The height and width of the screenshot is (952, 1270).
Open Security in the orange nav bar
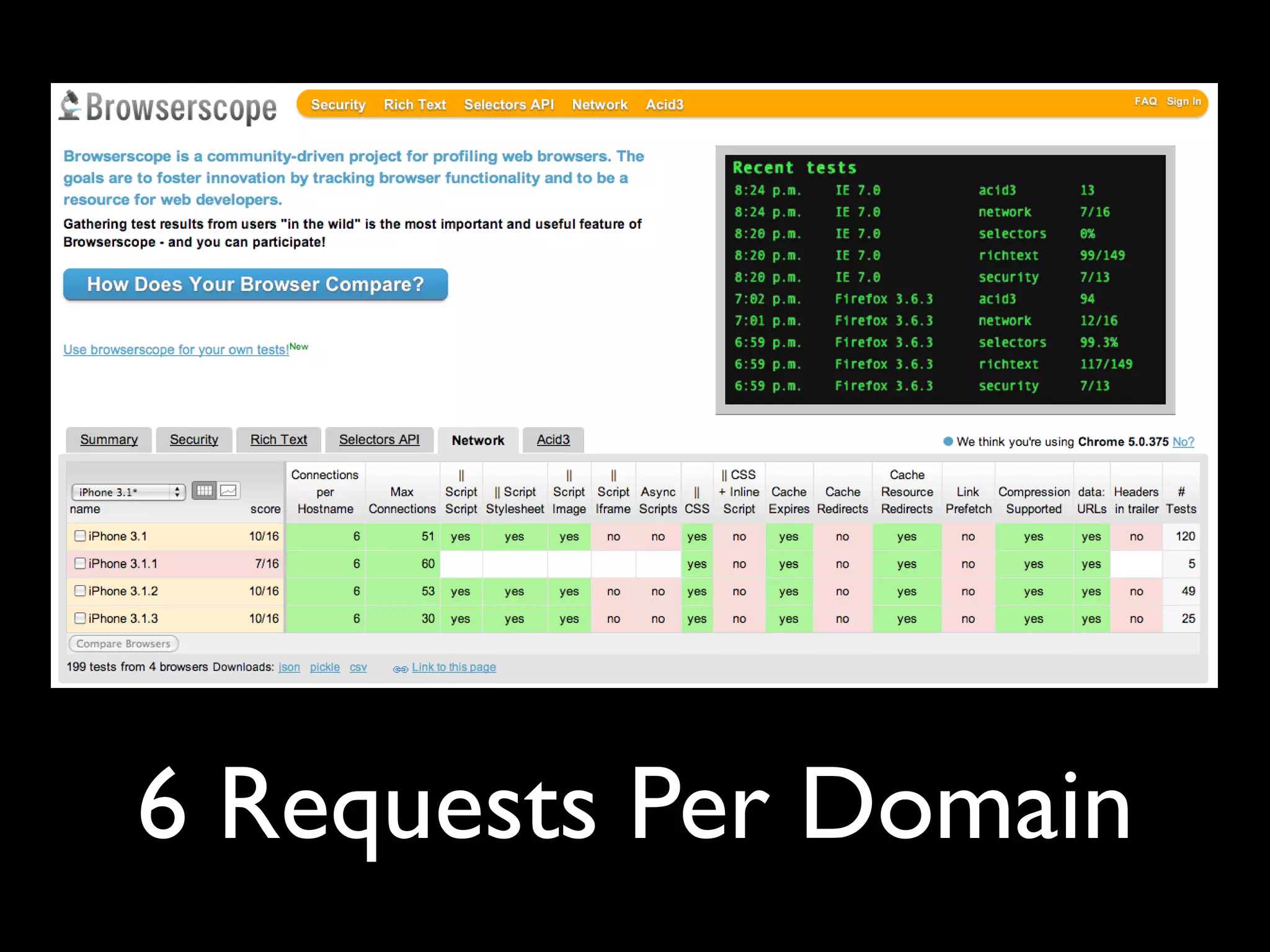click(x=338, y=105)
